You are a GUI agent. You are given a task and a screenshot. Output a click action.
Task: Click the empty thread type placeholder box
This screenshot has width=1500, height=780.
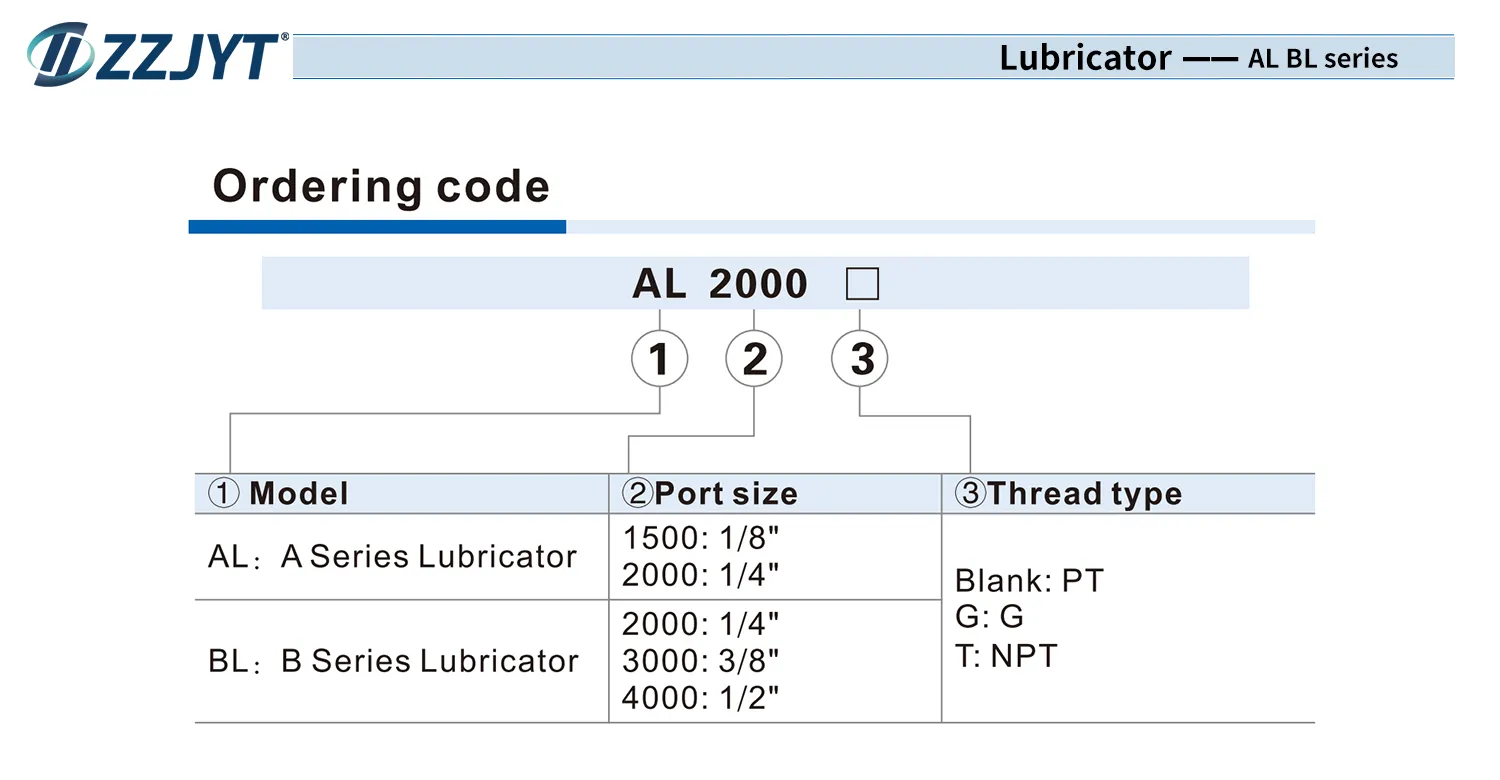[862, 284]
